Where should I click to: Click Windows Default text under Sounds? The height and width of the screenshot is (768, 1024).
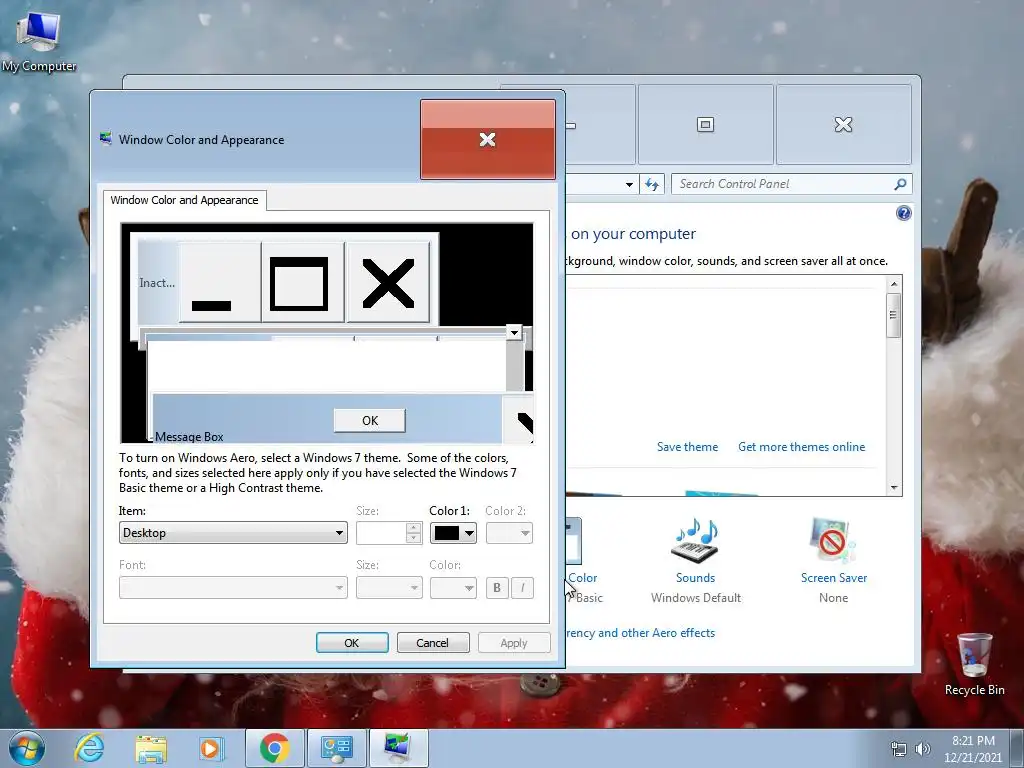tap(696, 598)
